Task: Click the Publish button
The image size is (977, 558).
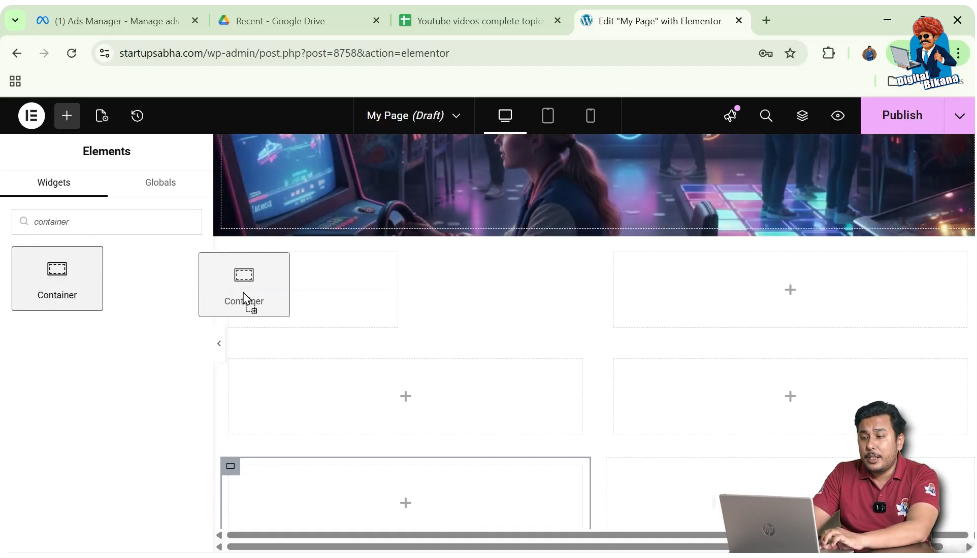Action: pyautogui.click(x=901, y=116)
